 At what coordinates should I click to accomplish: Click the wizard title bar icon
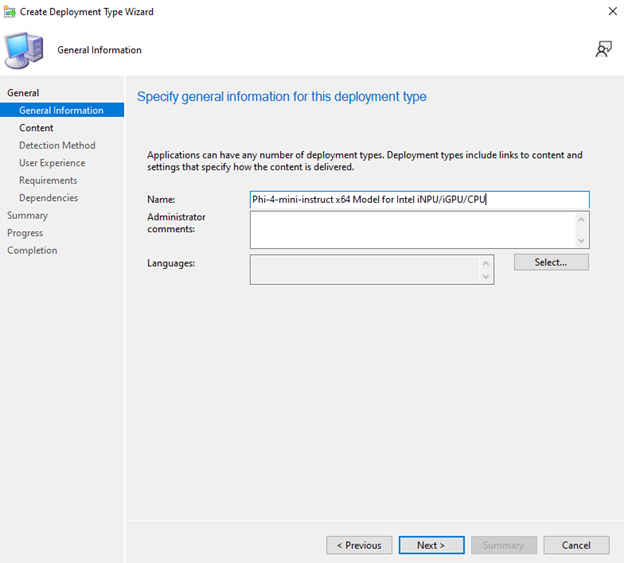point(10,12)
